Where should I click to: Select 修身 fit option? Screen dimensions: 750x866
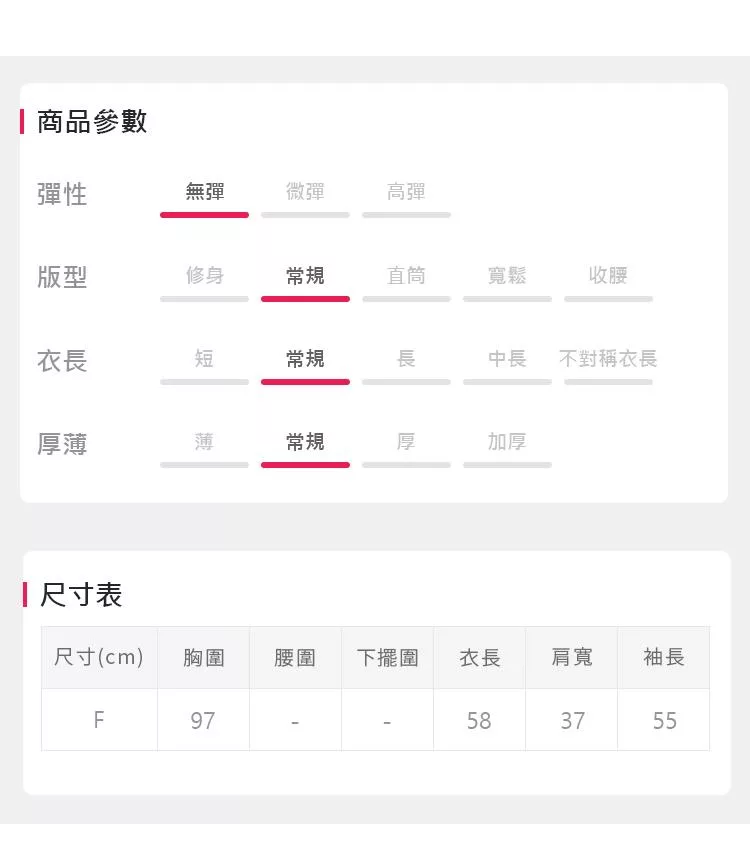tap(204, 276)
